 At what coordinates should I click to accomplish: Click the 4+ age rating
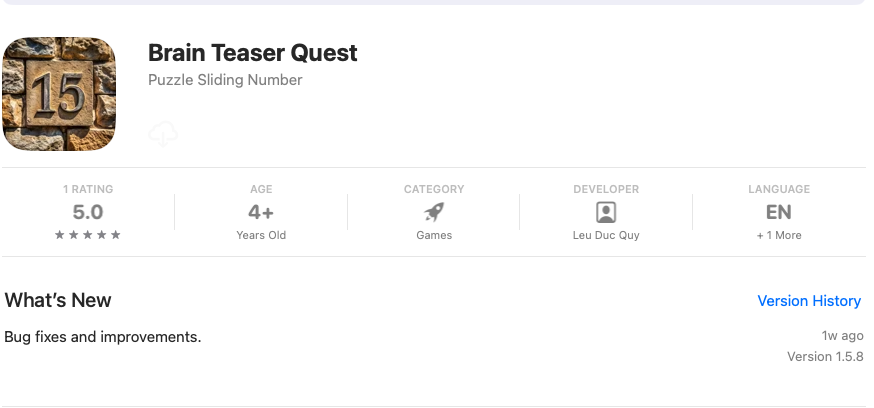pos(261,212)
